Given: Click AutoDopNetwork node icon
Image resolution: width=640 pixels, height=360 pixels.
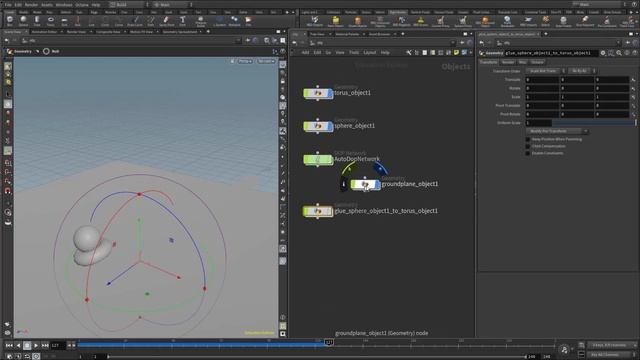Looking at the screenshot, I should coord(318,160).
